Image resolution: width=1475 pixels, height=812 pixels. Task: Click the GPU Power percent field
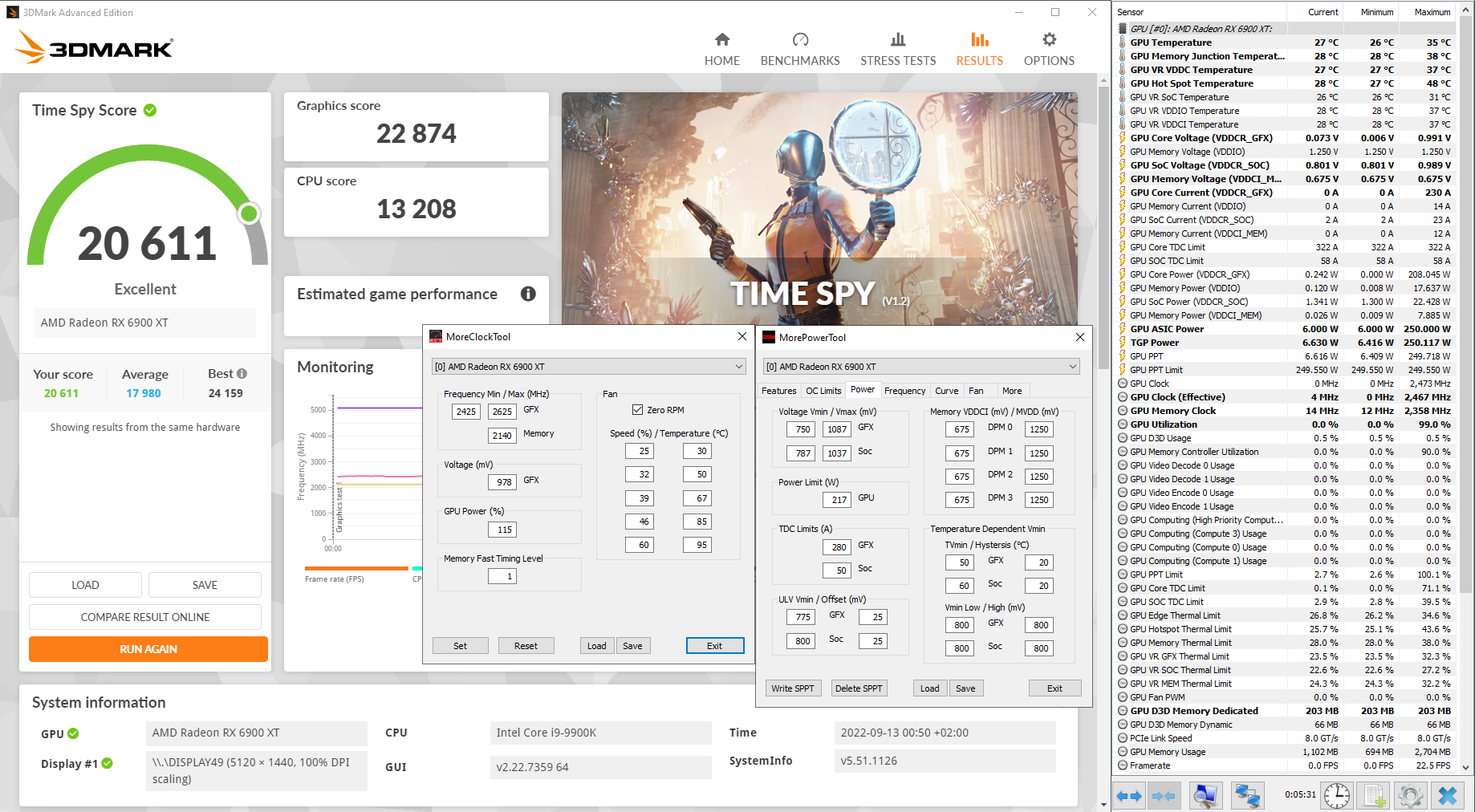(502, 530)
